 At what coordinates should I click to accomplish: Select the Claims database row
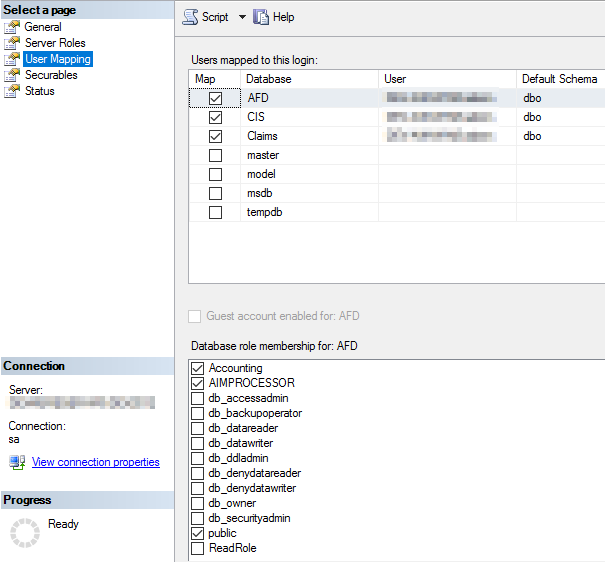262,136
